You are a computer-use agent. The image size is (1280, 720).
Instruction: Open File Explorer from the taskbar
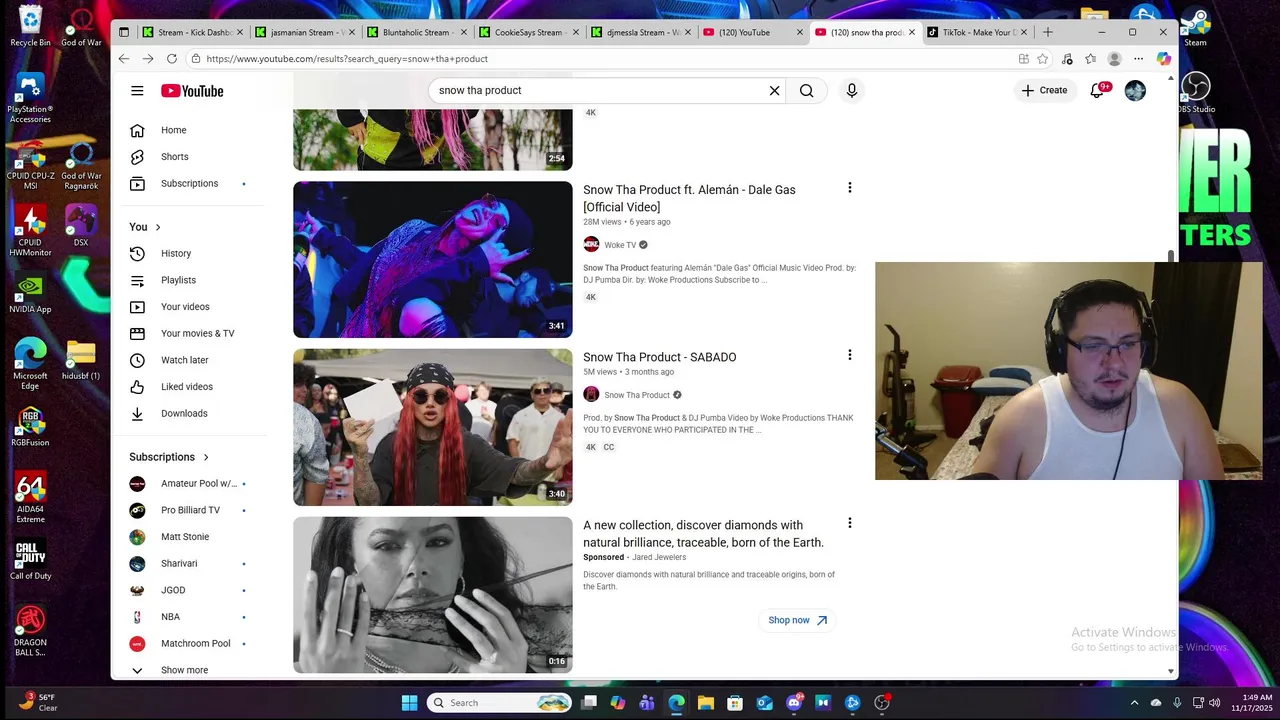(x=705, y=703)
